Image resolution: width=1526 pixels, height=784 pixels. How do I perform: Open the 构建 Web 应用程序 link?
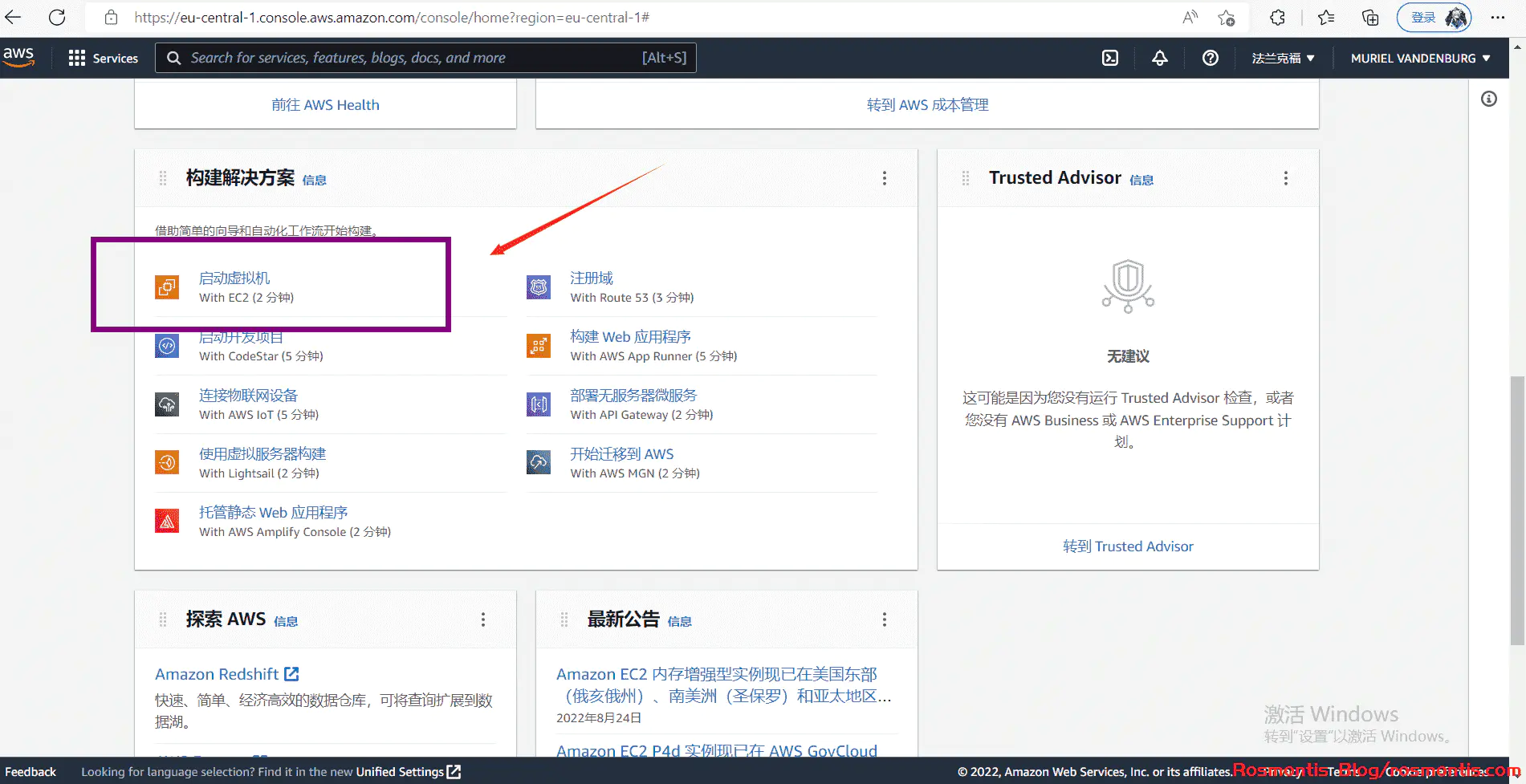pyautogui.click(x=630, y=337)
